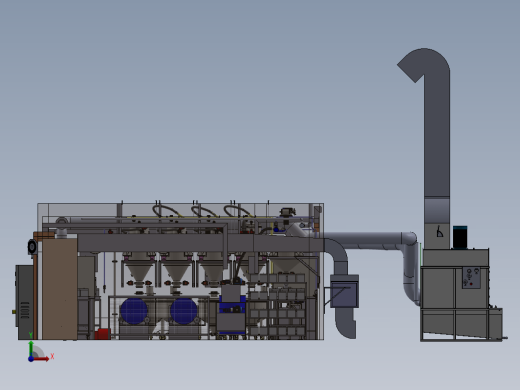The height and width of the screenshot is (390, 520).
Task: Select the brown cabinet on the left side
Action: pyautogui.click(x=60, y=289)
